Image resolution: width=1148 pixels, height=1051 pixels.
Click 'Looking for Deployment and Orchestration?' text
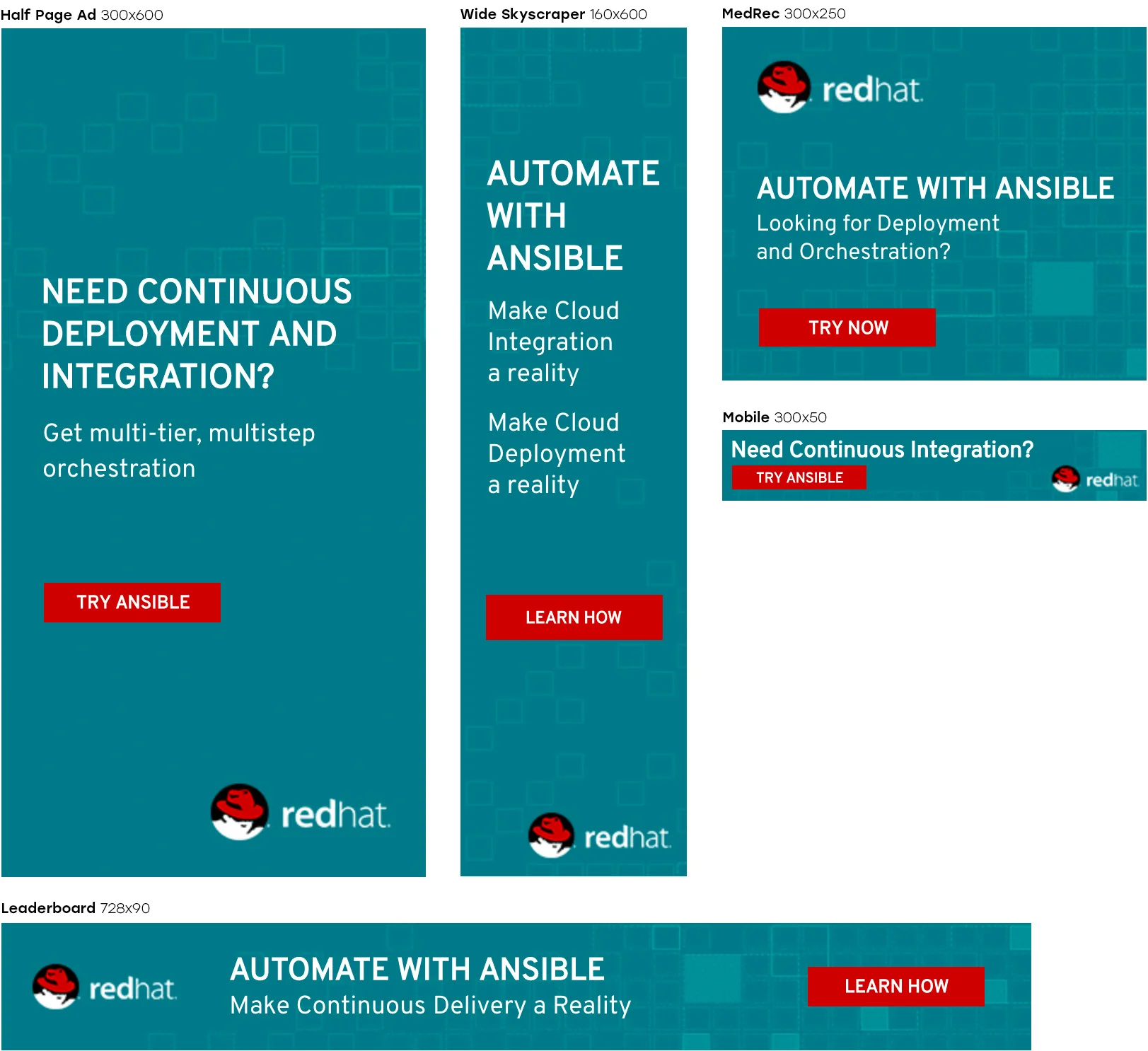tap(878, 237)
